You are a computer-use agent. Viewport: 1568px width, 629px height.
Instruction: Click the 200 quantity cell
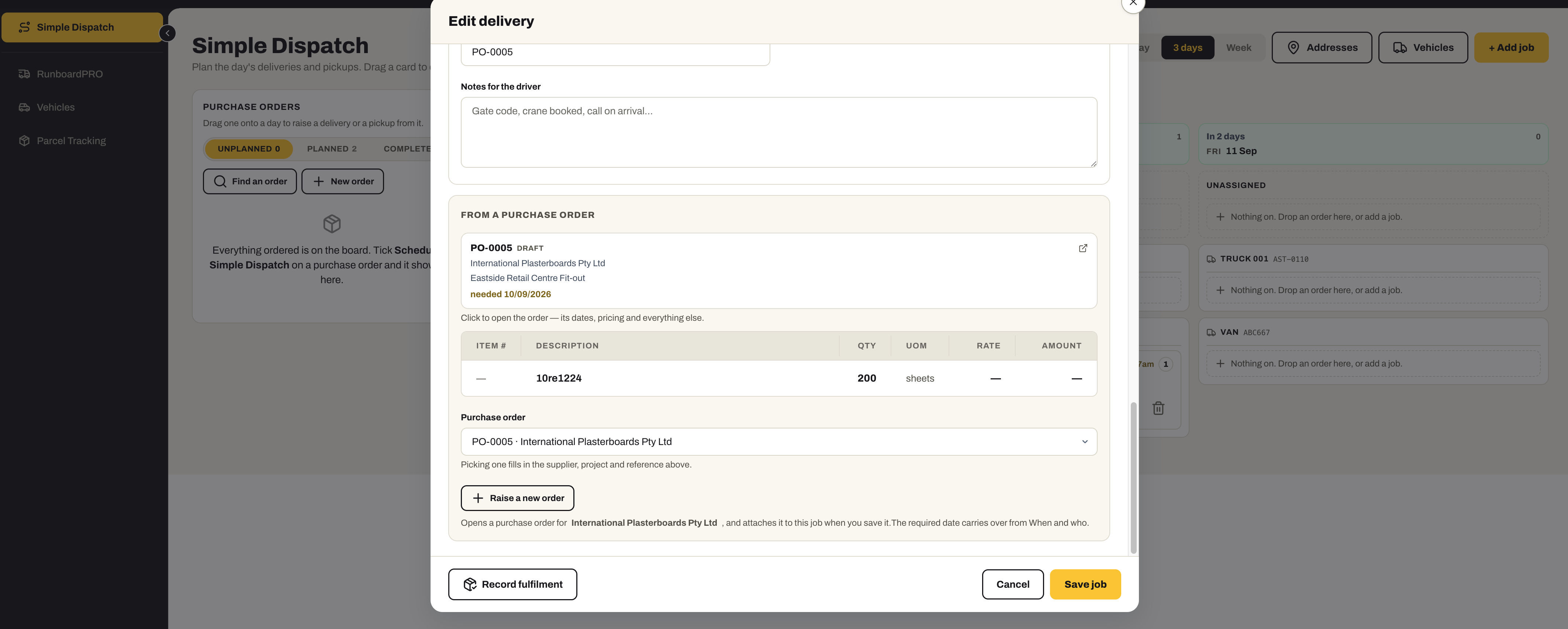click(x=866, y=378)
